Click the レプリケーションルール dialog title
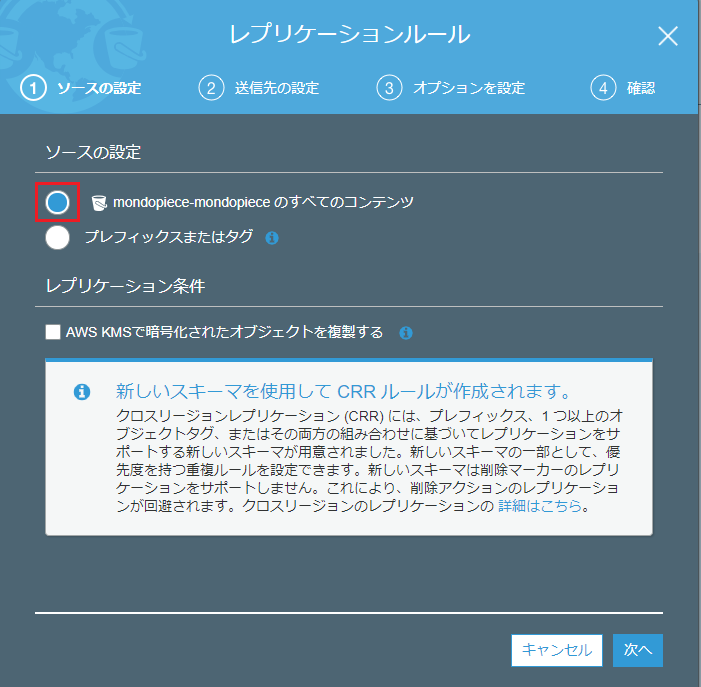Screen dimensions: 701x687 [350, 34]
